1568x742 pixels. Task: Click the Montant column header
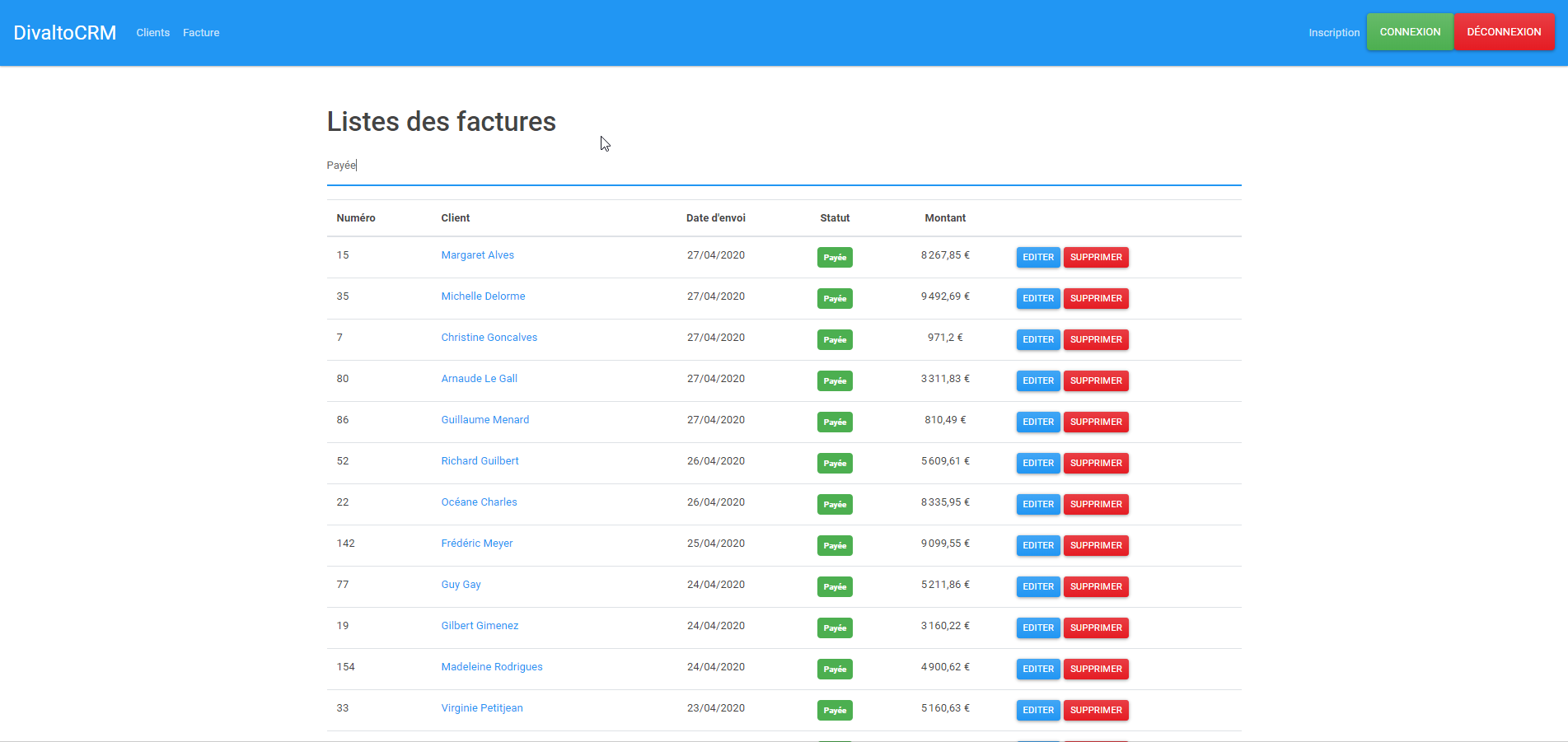(x=945, y=218)
